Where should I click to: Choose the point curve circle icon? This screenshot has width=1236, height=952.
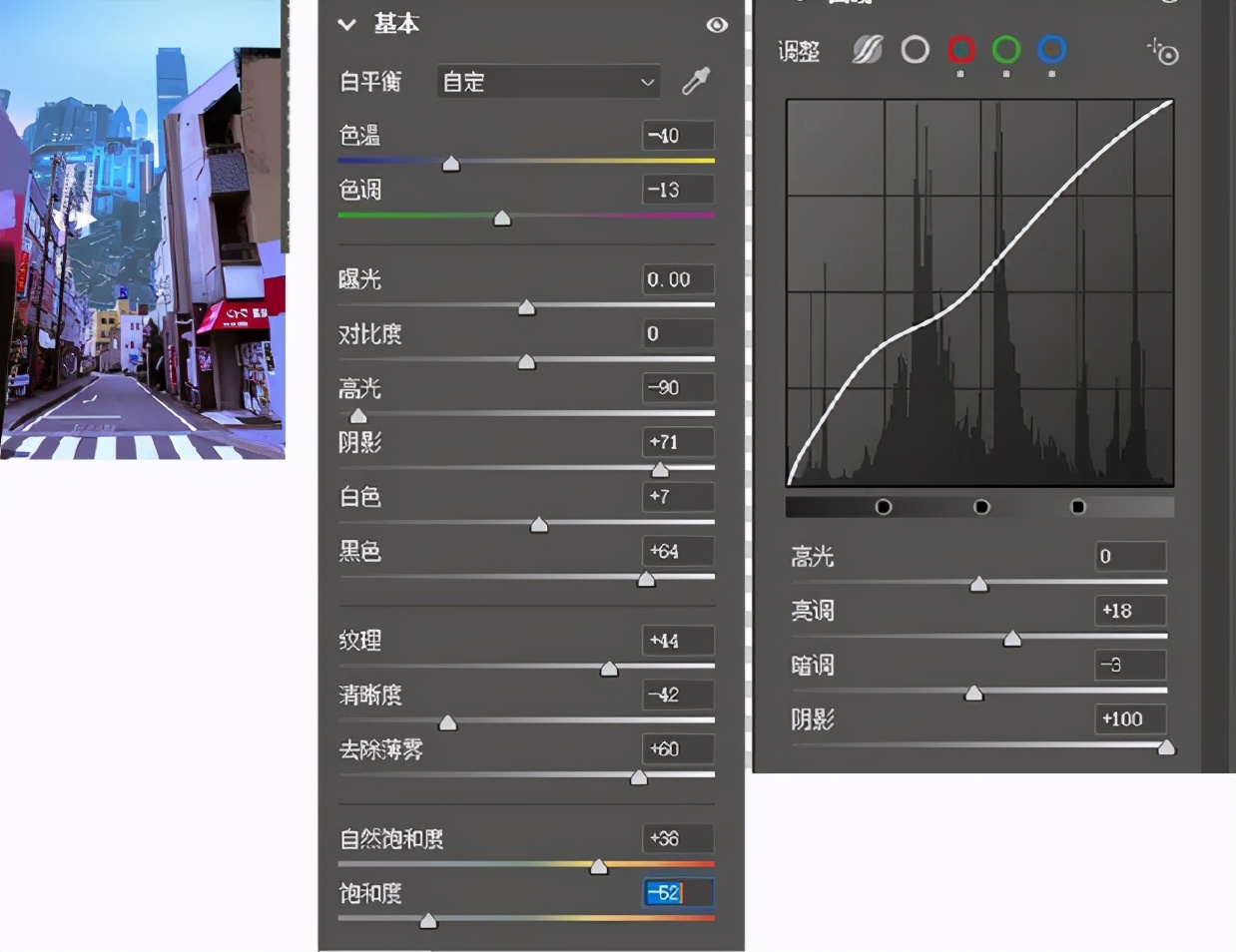pyautogui.click(x=915, y=50)
